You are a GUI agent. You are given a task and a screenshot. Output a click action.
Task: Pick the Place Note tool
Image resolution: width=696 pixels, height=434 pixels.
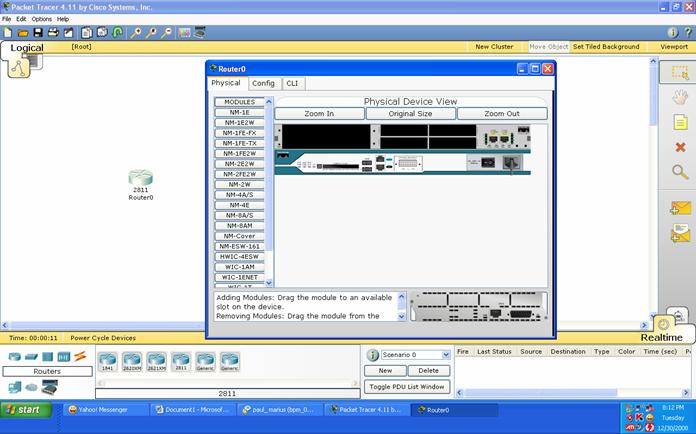point(680,122)
